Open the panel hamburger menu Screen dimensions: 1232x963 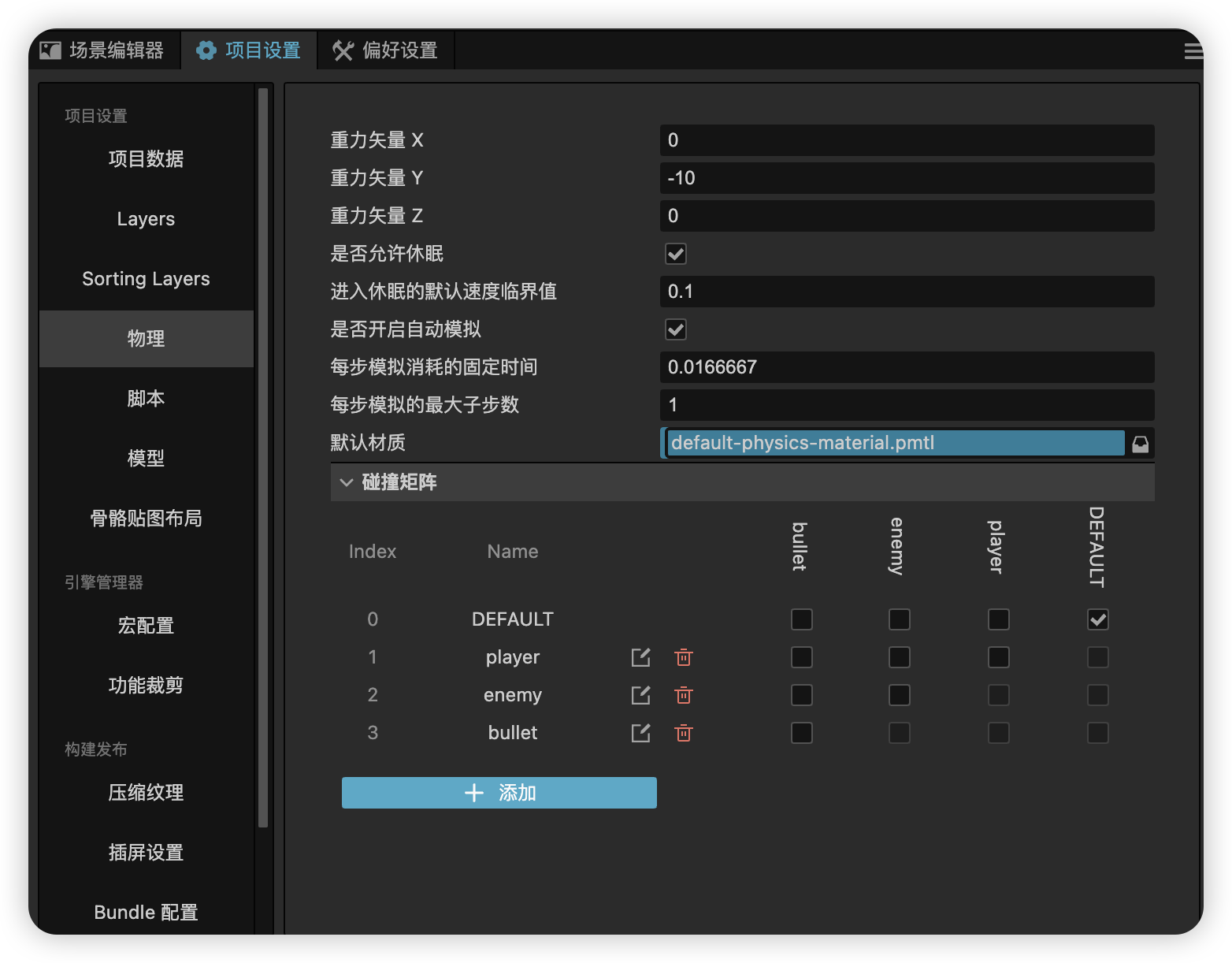(x=1193, y=51)
